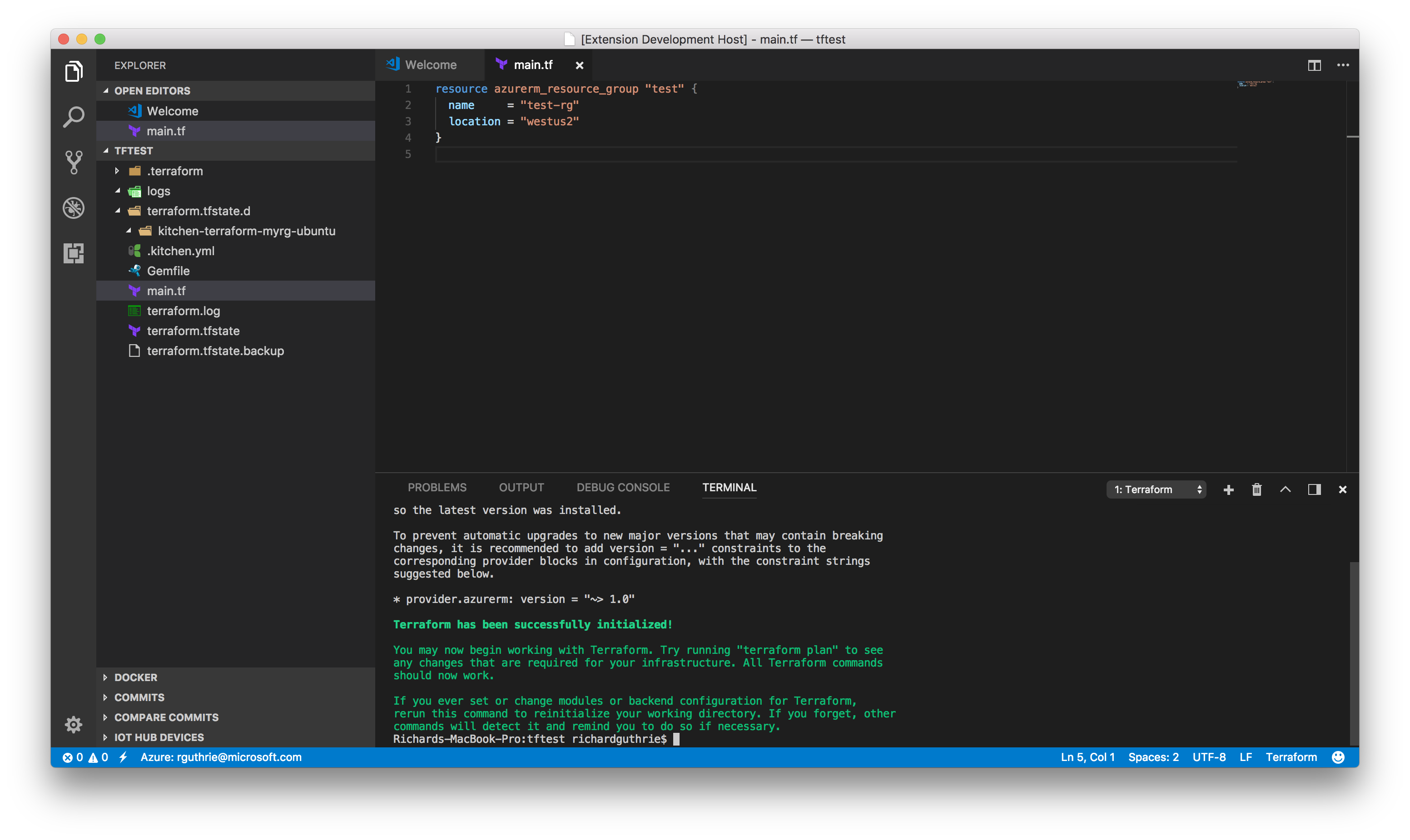
Task: Click the "westus2" string on line 3
Action: (549, 122)
